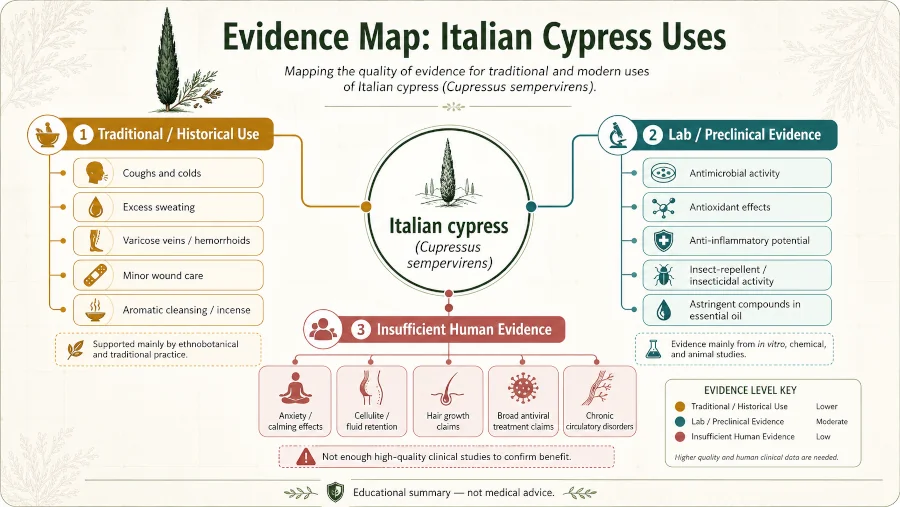Screen dimensions: 900x507
Task: Select the Insufficient Human Evidence header
Action: [x=435, y=330]
